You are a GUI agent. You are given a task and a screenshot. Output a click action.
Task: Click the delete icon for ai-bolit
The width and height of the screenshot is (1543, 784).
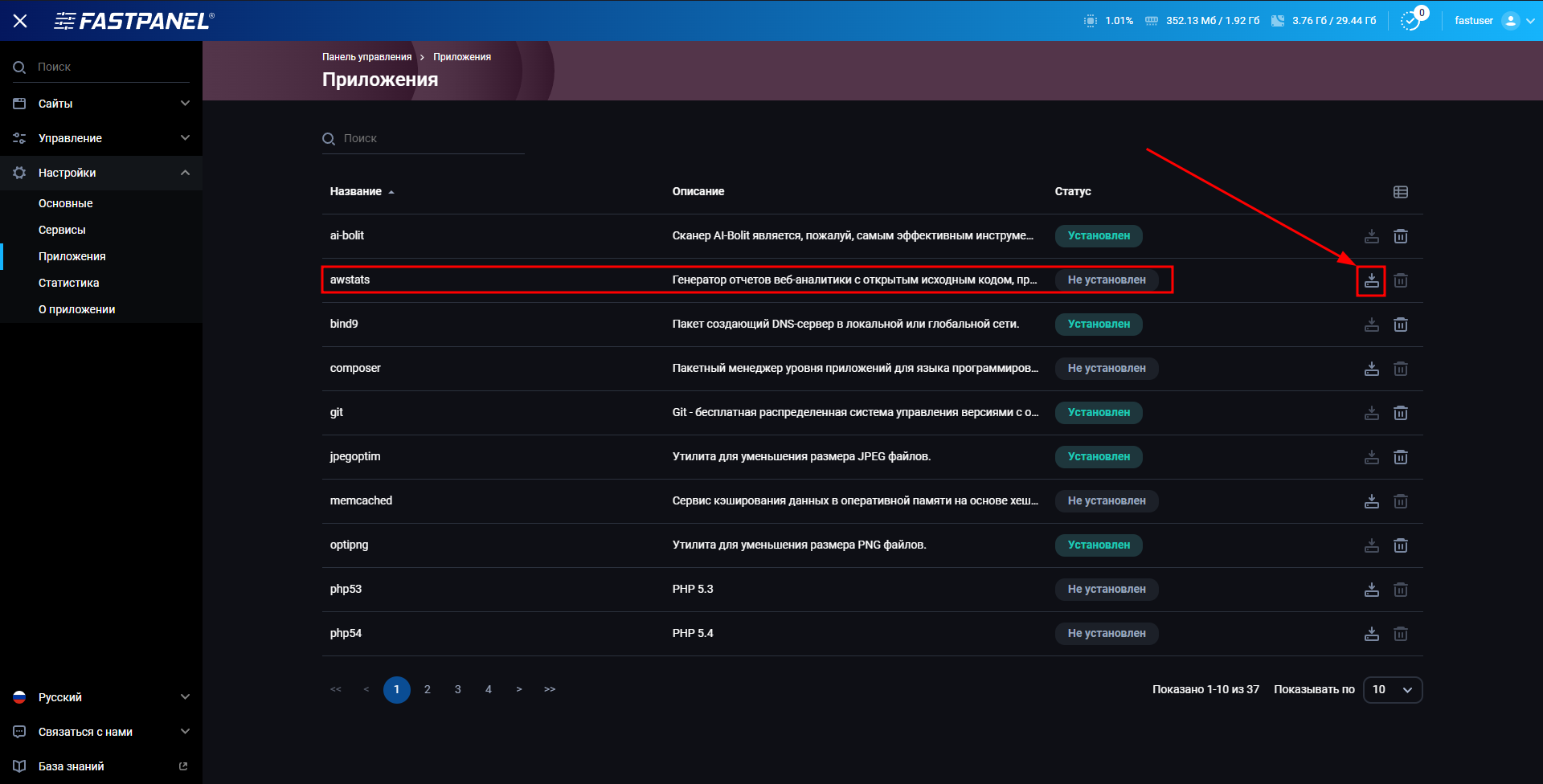[1401, 235]
